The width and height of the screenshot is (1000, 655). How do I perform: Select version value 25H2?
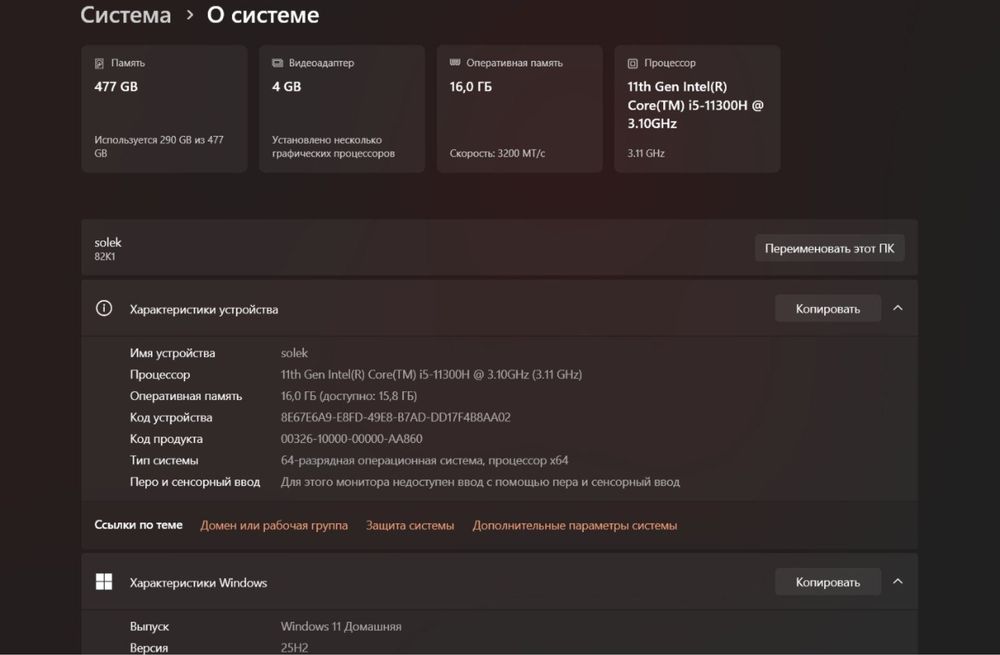[x=294, y=647]
